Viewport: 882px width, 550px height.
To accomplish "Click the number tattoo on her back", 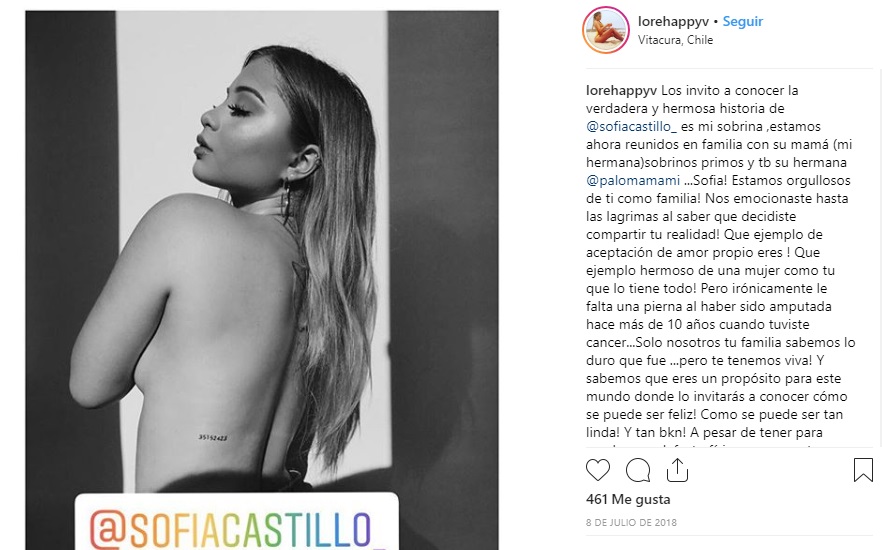I will pos(213,437).
